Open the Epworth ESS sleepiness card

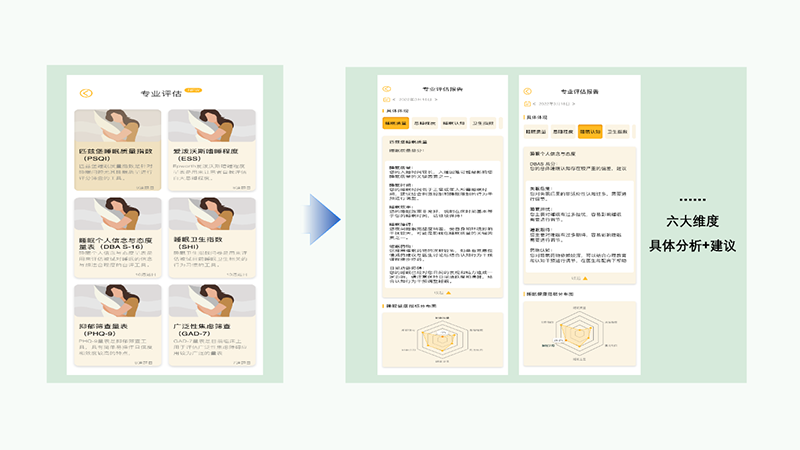point(212,150)
